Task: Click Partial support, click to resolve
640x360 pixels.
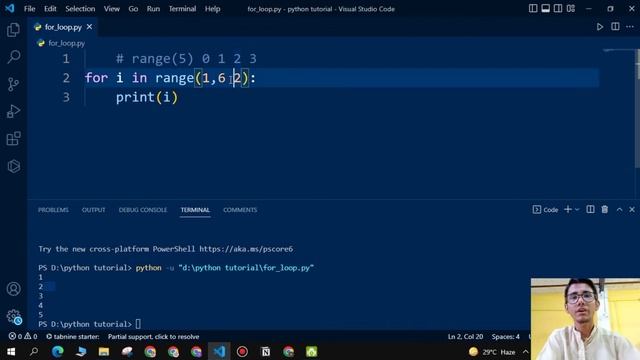Action: coord(153,337)
